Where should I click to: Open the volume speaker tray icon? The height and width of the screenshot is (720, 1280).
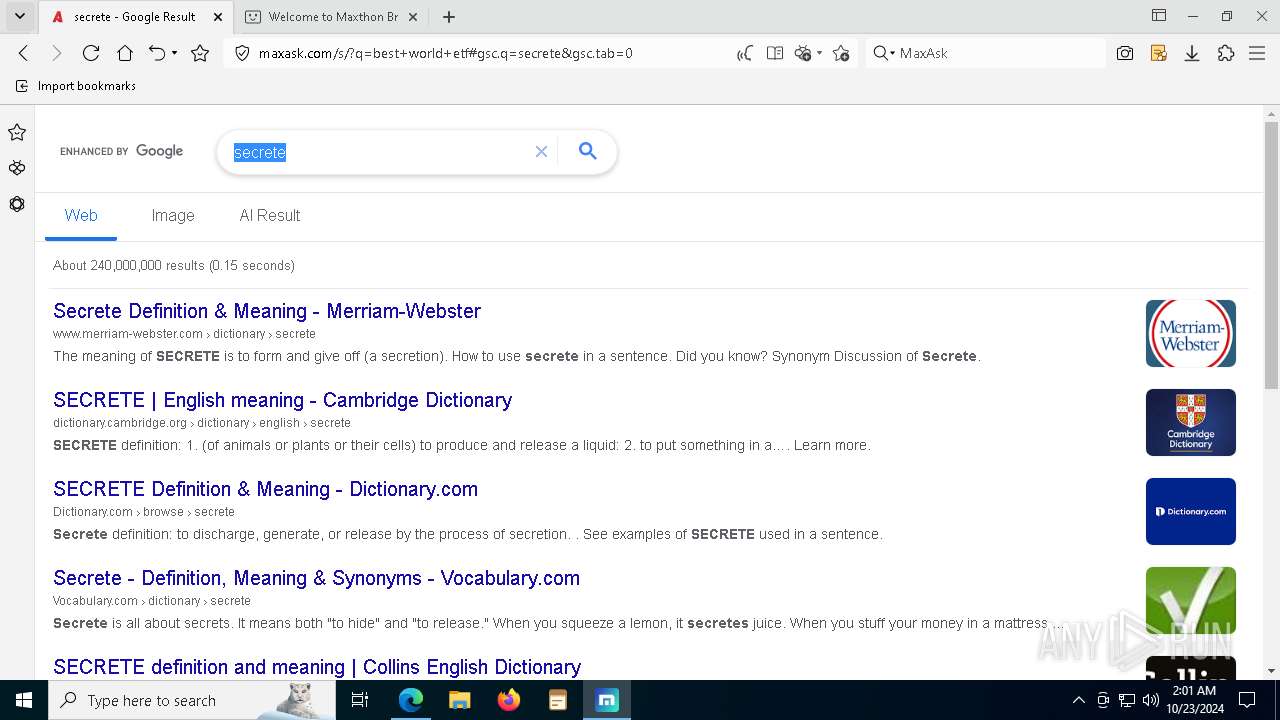1150,700
